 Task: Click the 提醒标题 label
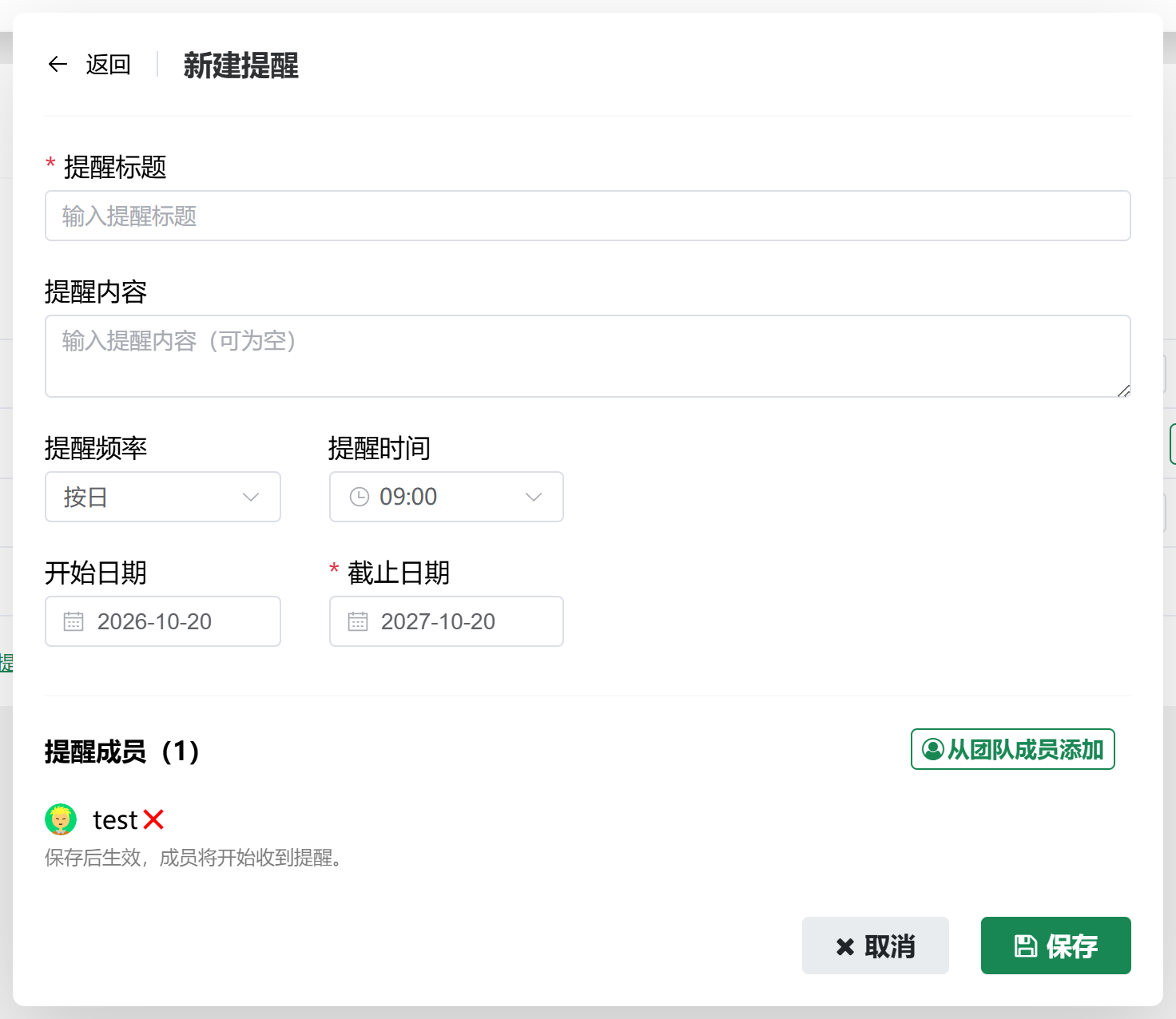click(115, 167)
